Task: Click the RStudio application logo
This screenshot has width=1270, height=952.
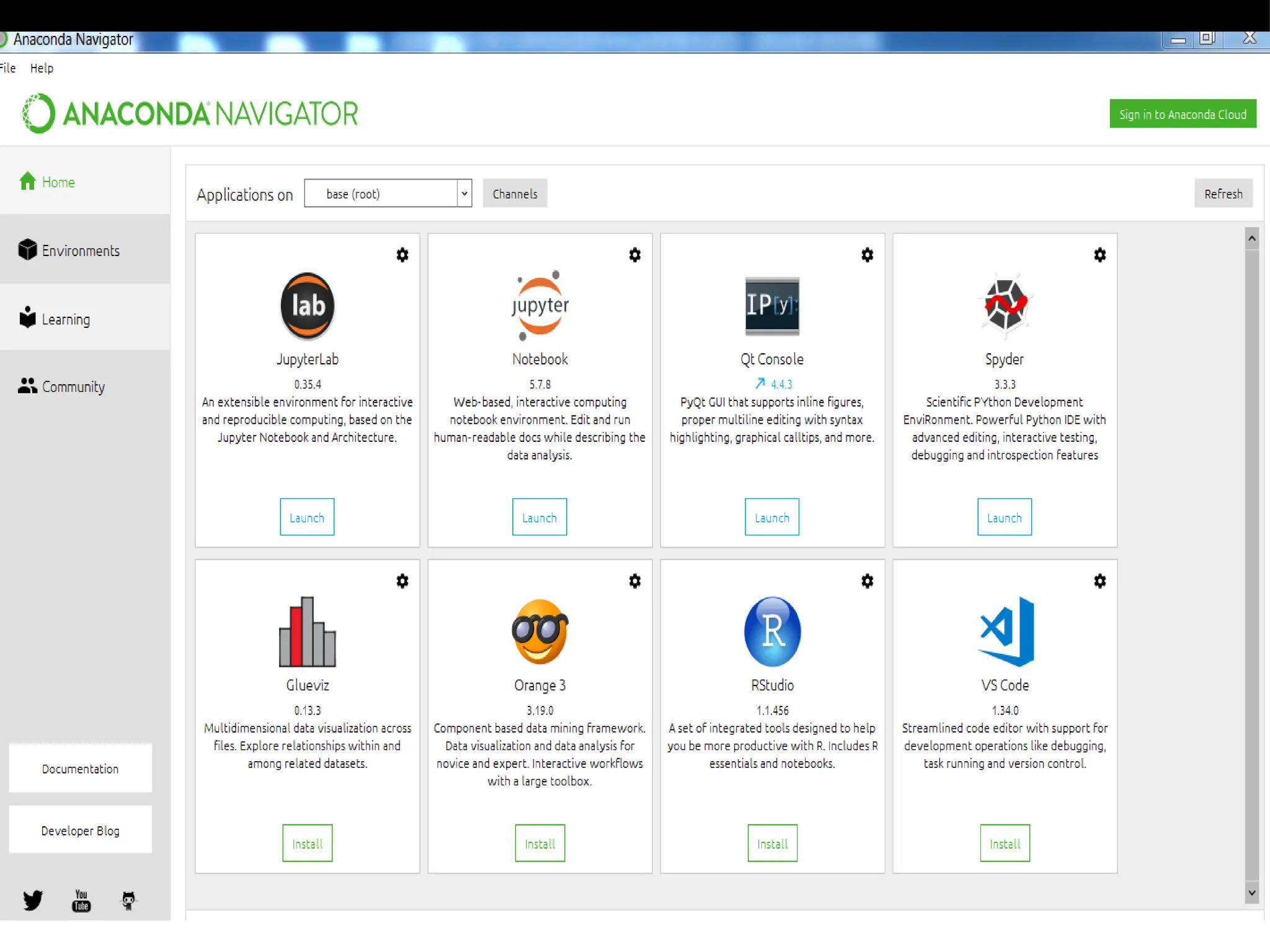Action: pyautogui.click(x=772, y=632)
